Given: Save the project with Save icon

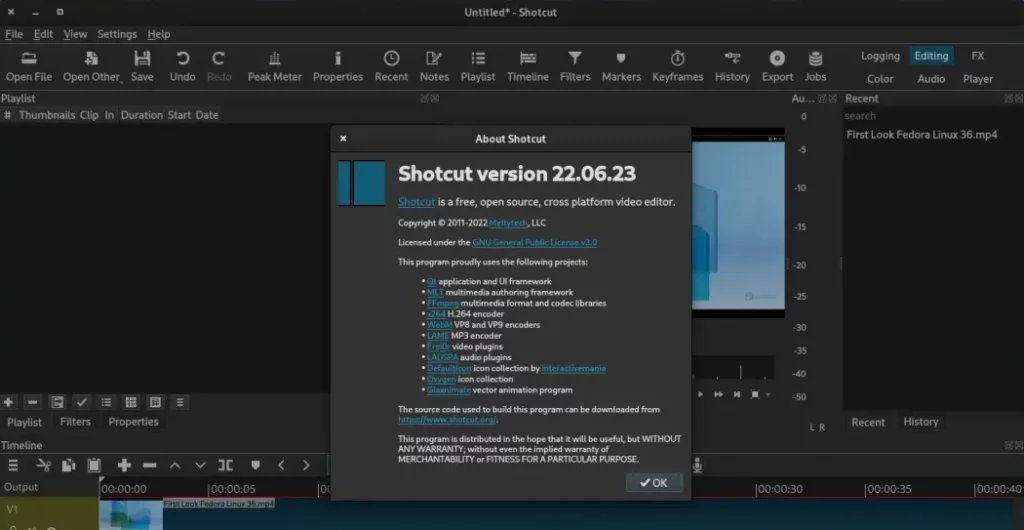Looking at the screenshot, I should [x=142, y=67].
